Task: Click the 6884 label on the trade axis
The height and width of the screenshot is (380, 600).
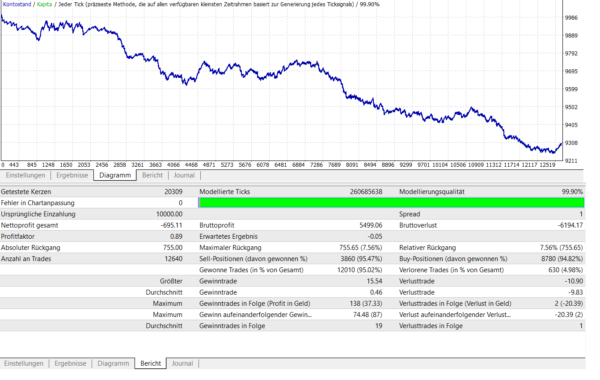Action: click(298, 165)
